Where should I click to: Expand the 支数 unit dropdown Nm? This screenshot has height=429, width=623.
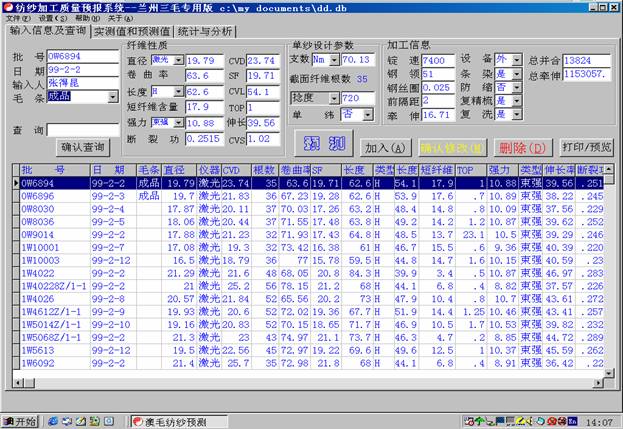(332, 62)
